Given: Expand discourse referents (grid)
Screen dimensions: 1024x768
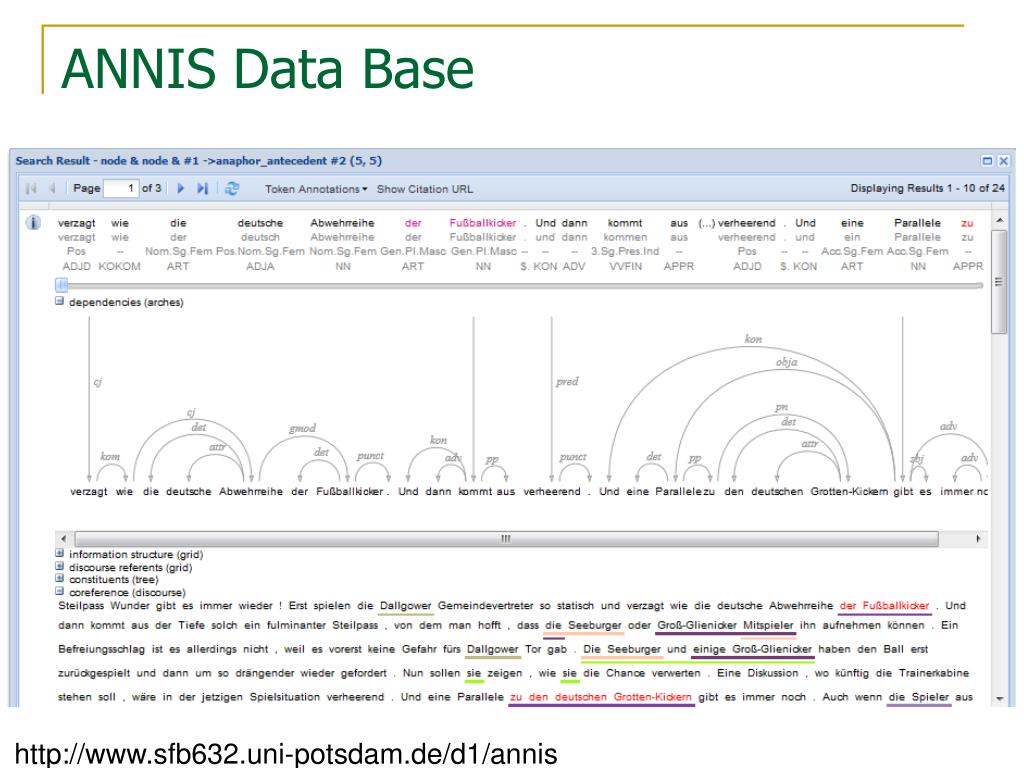Looking at the screenshot, I should [x=59, y=566].
